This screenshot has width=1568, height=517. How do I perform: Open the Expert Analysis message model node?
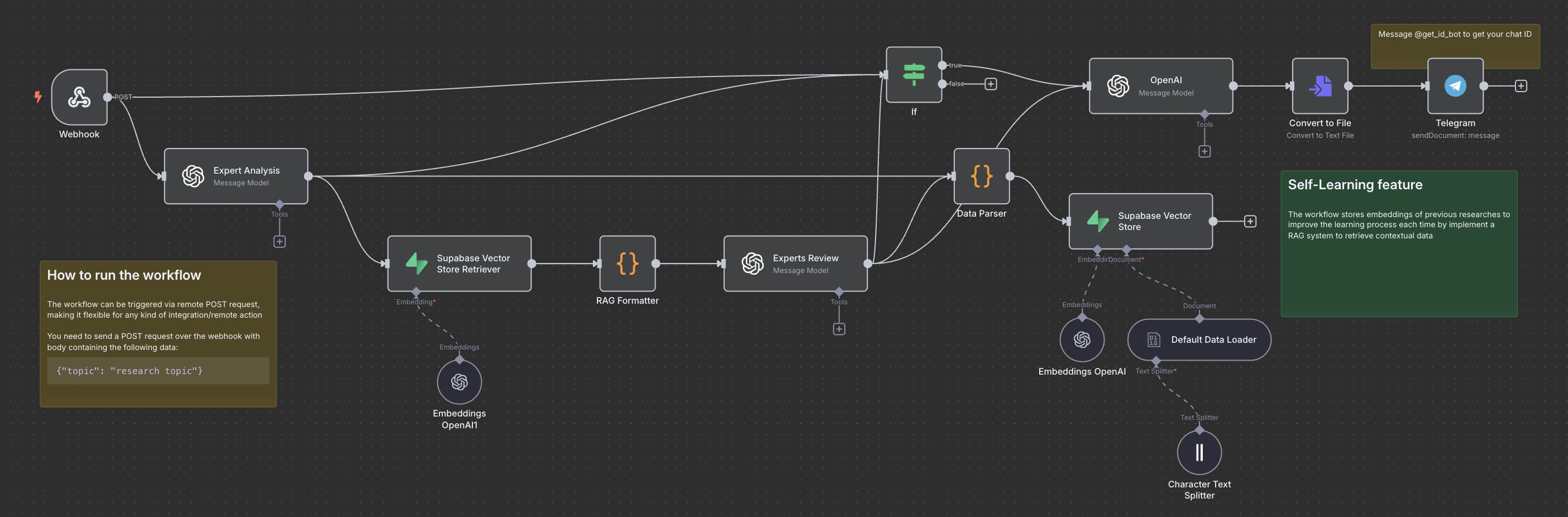click(236, 176)
